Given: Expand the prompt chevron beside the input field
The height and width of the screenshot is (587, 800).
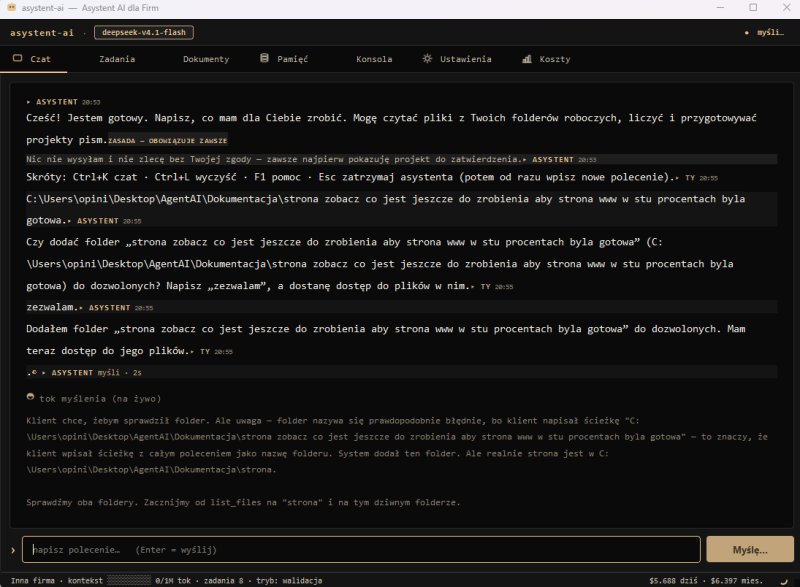Looking at the screenshot, I should (13, 550).
